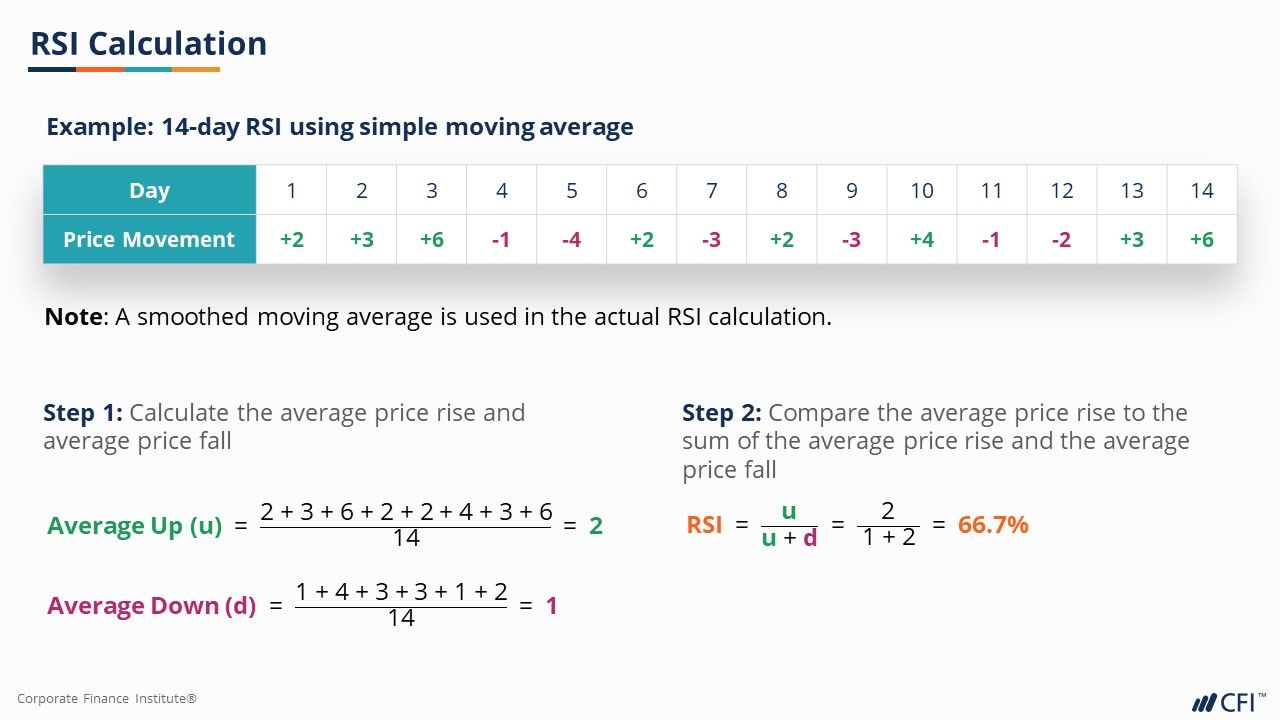Viewport: 1280px width, 720px height.
Task: Click the magenta "Average Down (d)" label
Action: point(151,606)
